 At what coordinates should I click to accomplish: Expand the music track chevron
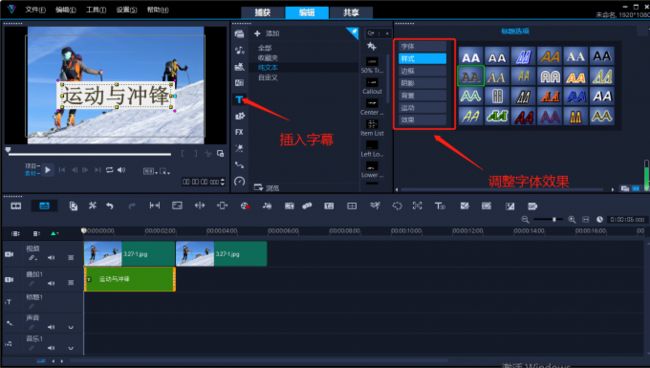click(71, 348)
